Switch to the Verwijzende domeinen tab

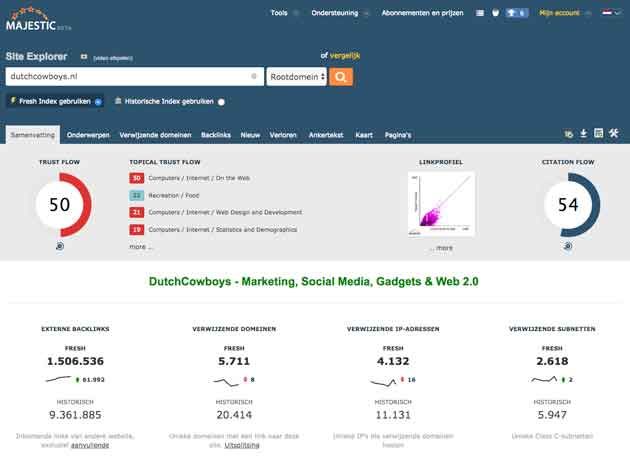(155, 135)
